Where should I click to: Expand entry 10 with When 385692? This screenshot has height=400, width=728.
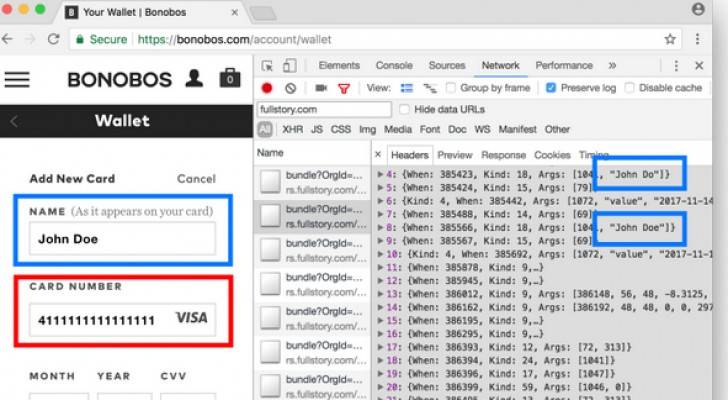click(380, 254)
